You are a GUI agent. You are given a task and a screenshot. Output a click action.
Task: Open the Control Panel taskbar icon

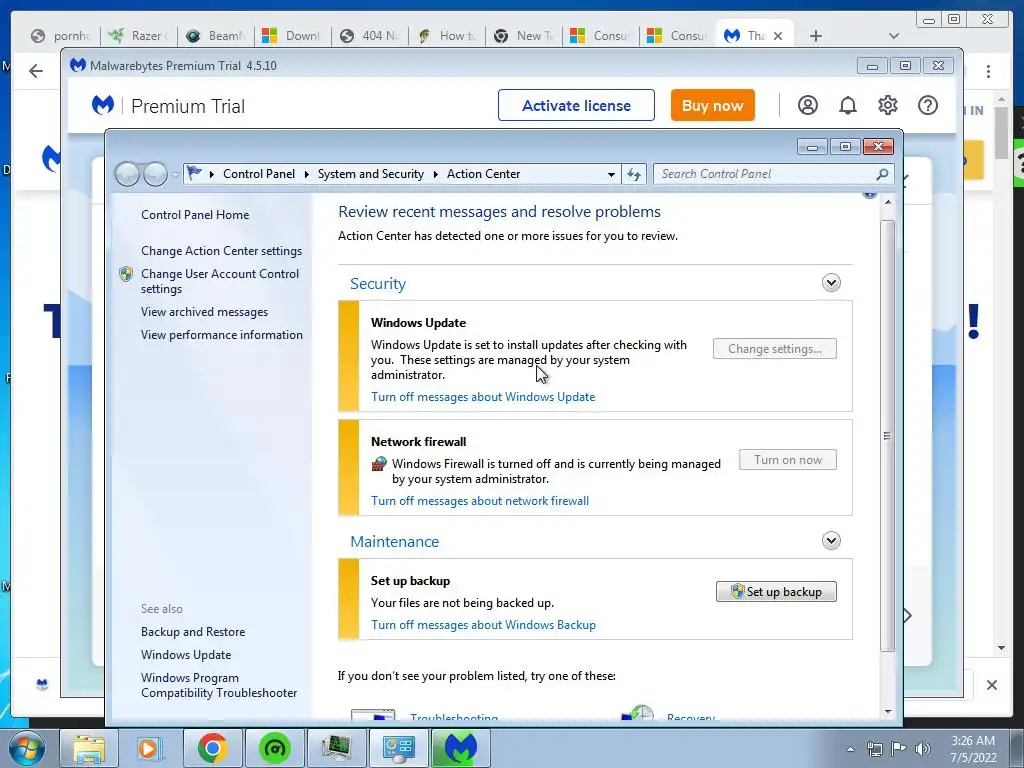398,748
